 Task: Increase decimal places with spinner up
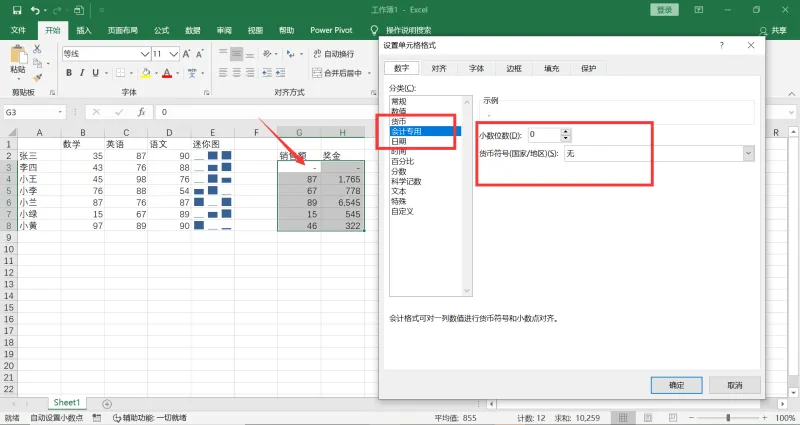point(565,132)
